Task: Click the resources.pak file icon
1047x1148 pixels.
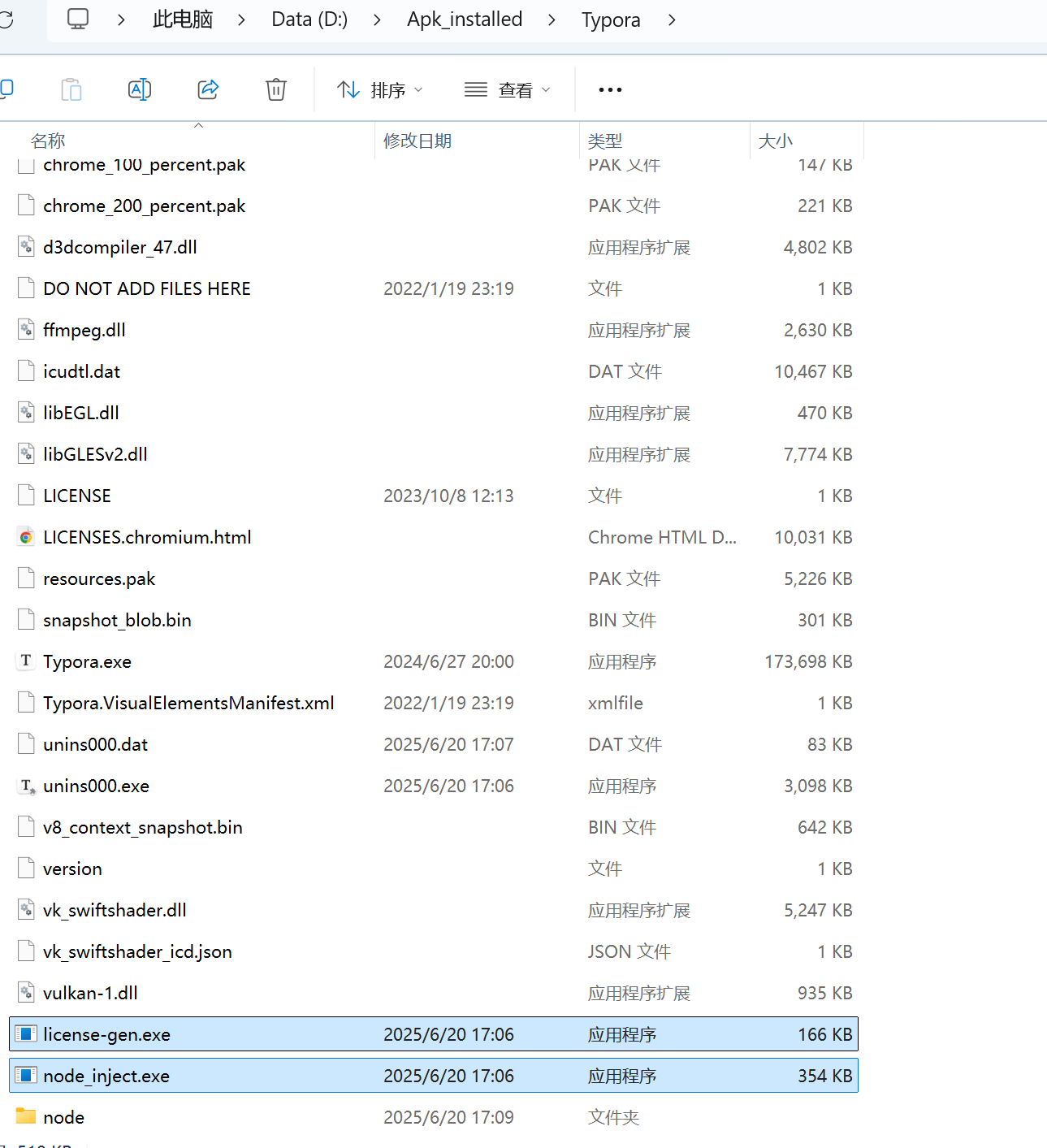Action: click(26, 578)
